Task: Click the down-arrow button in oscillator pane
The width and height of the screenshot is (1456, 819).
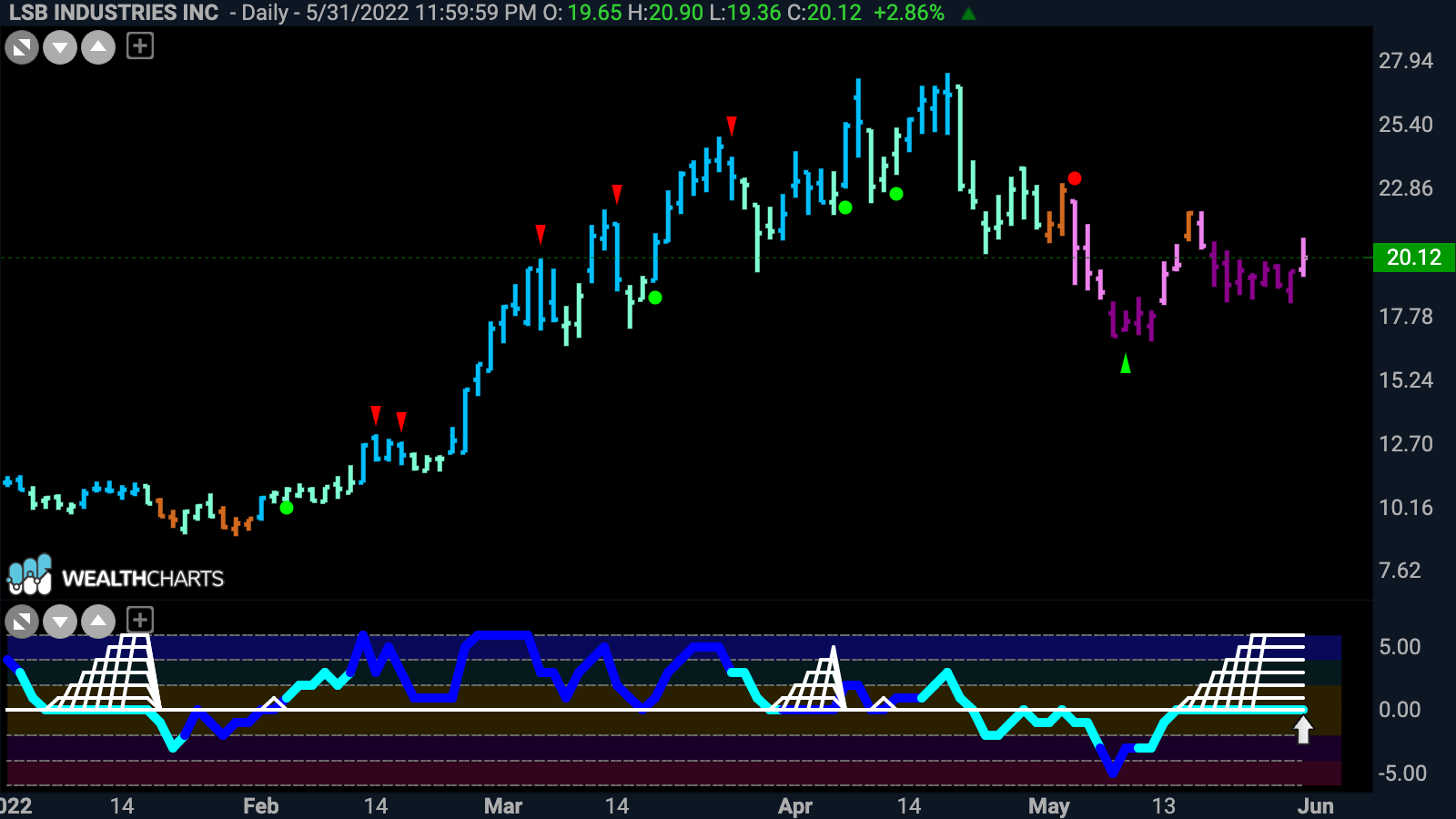Action: tap(60, 622)
